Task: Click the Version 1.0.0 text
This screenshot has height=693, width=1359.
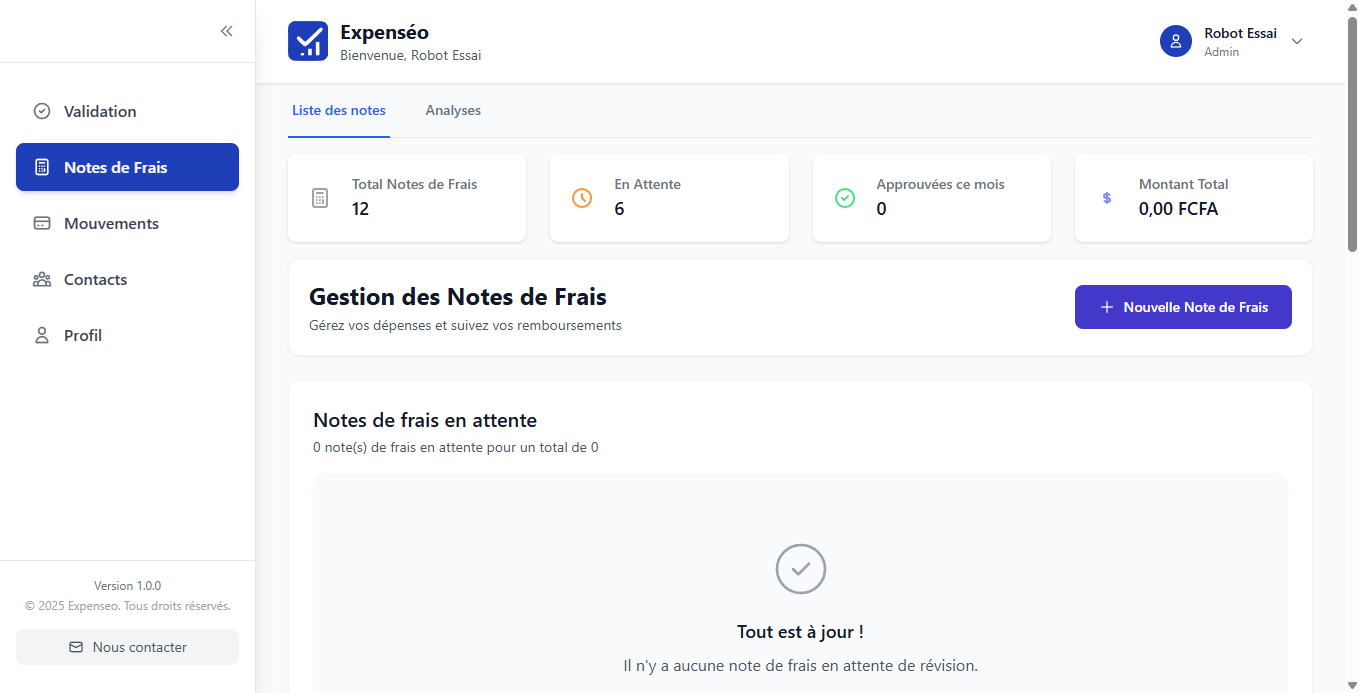Action: (127, 586)
